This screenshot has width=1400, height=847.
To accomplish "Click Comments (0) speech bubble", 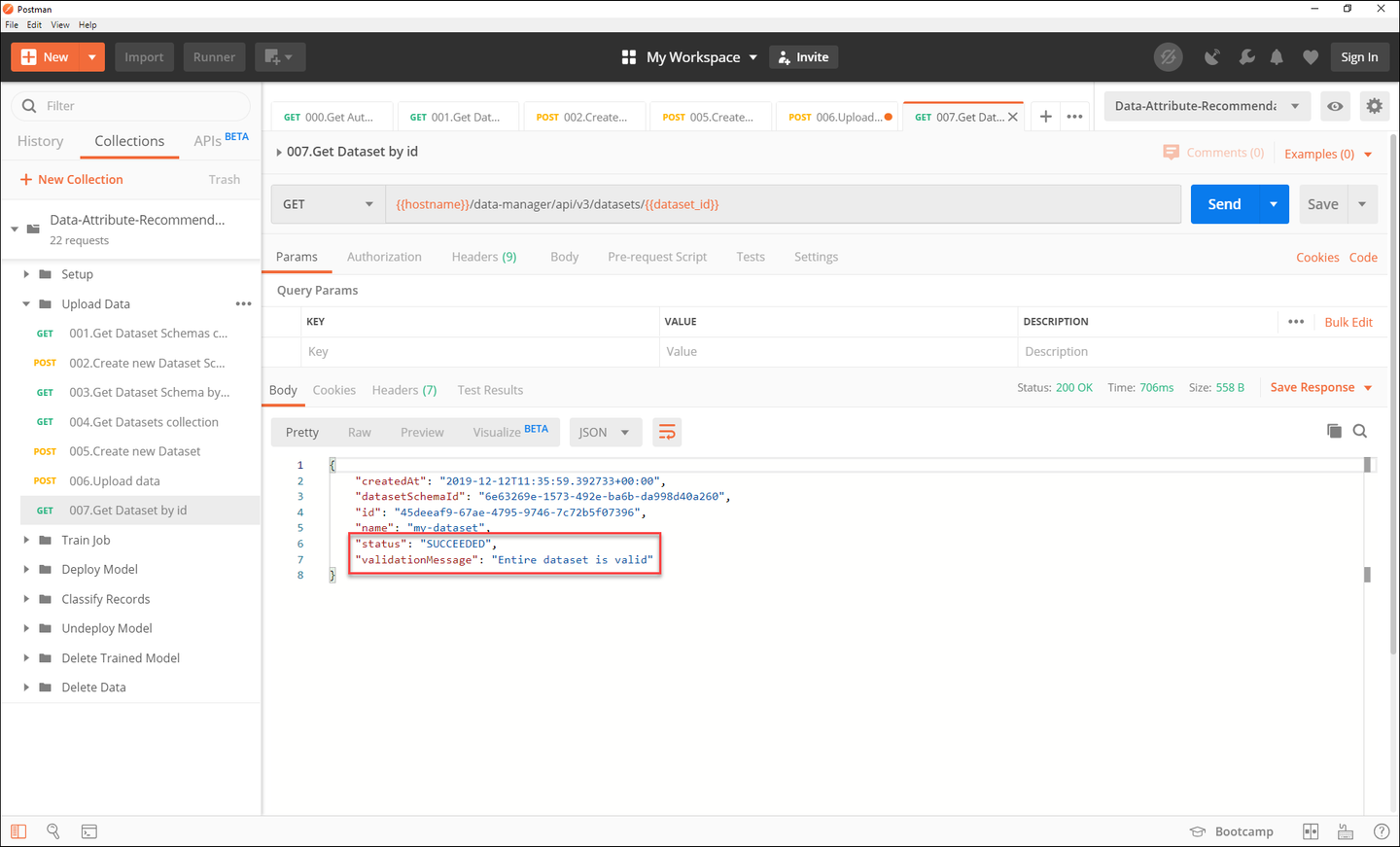I will [1213, 153].
